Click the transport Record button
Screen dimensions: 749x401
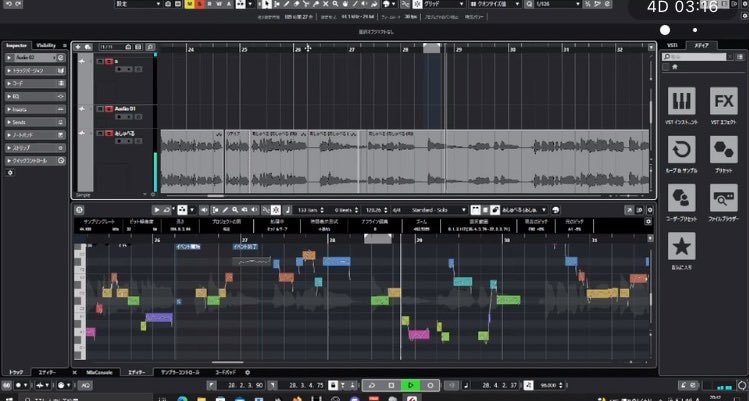point(430,385)
